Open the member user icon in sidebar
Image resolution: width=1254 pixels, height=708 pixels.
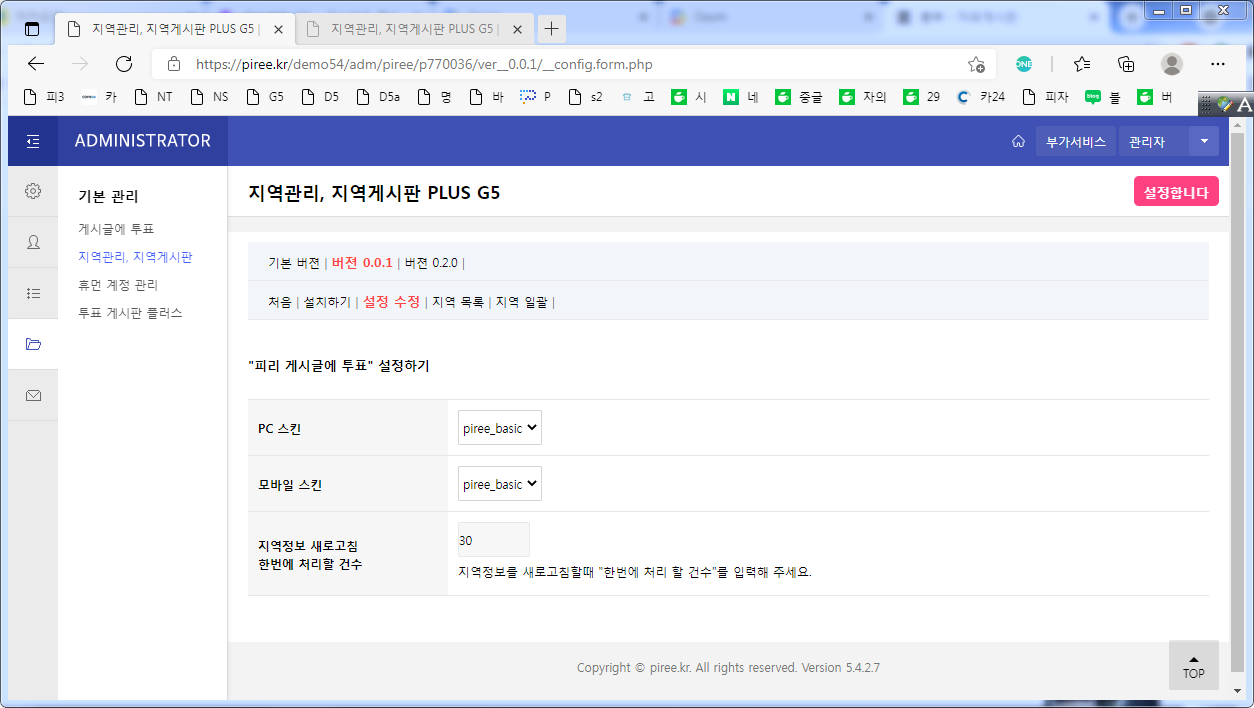(33, 242)
